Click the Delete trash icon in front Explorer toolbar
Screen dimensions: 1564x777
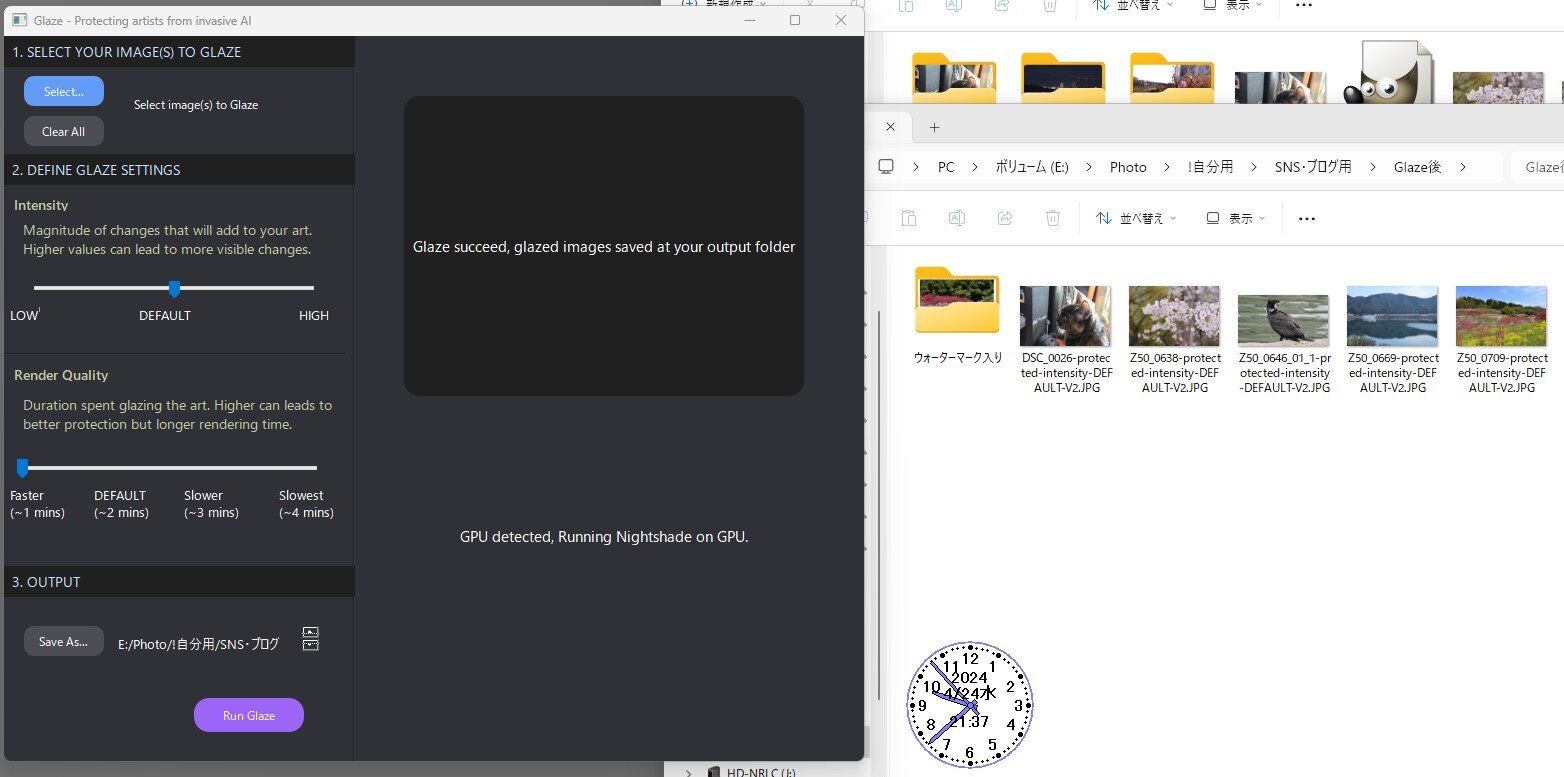click(x=1053, y=218)
